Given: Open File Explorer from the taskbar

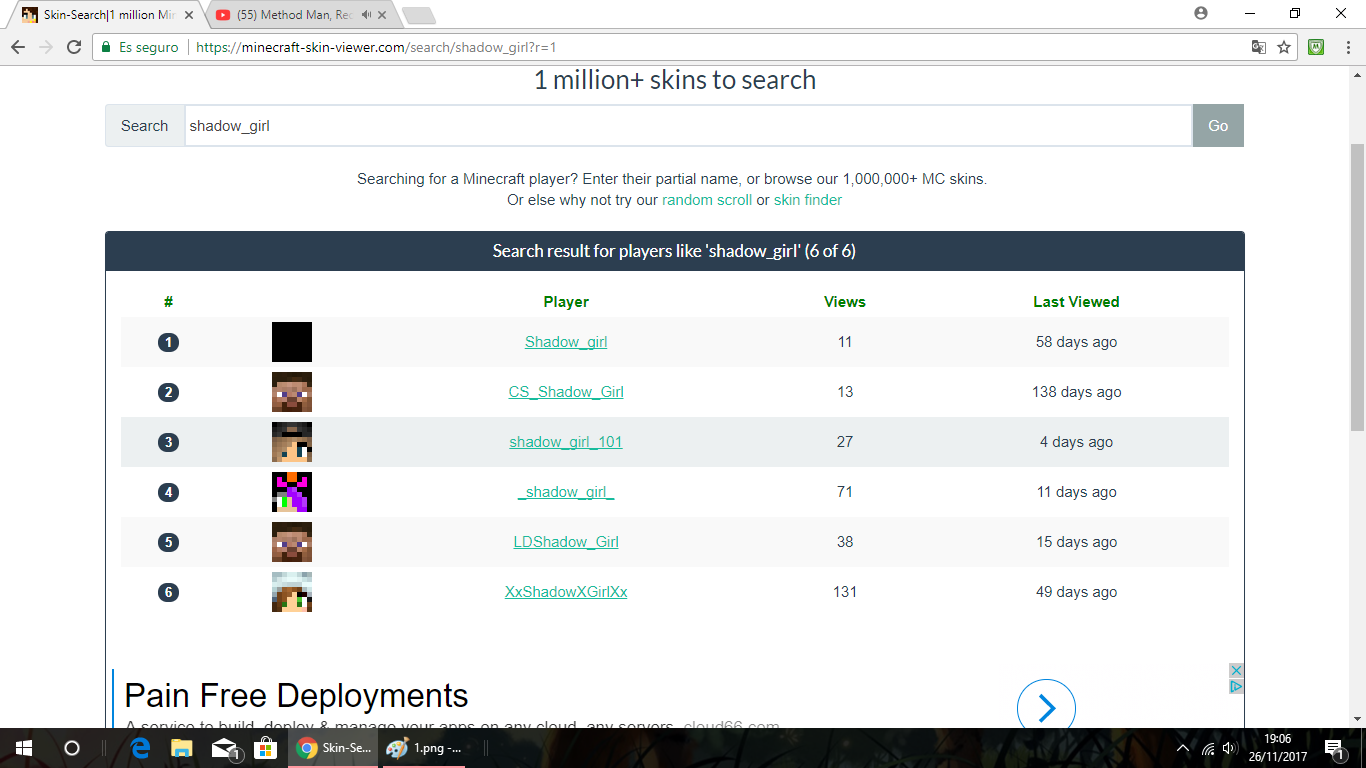Looking at the screenshot, I should 182,748.
